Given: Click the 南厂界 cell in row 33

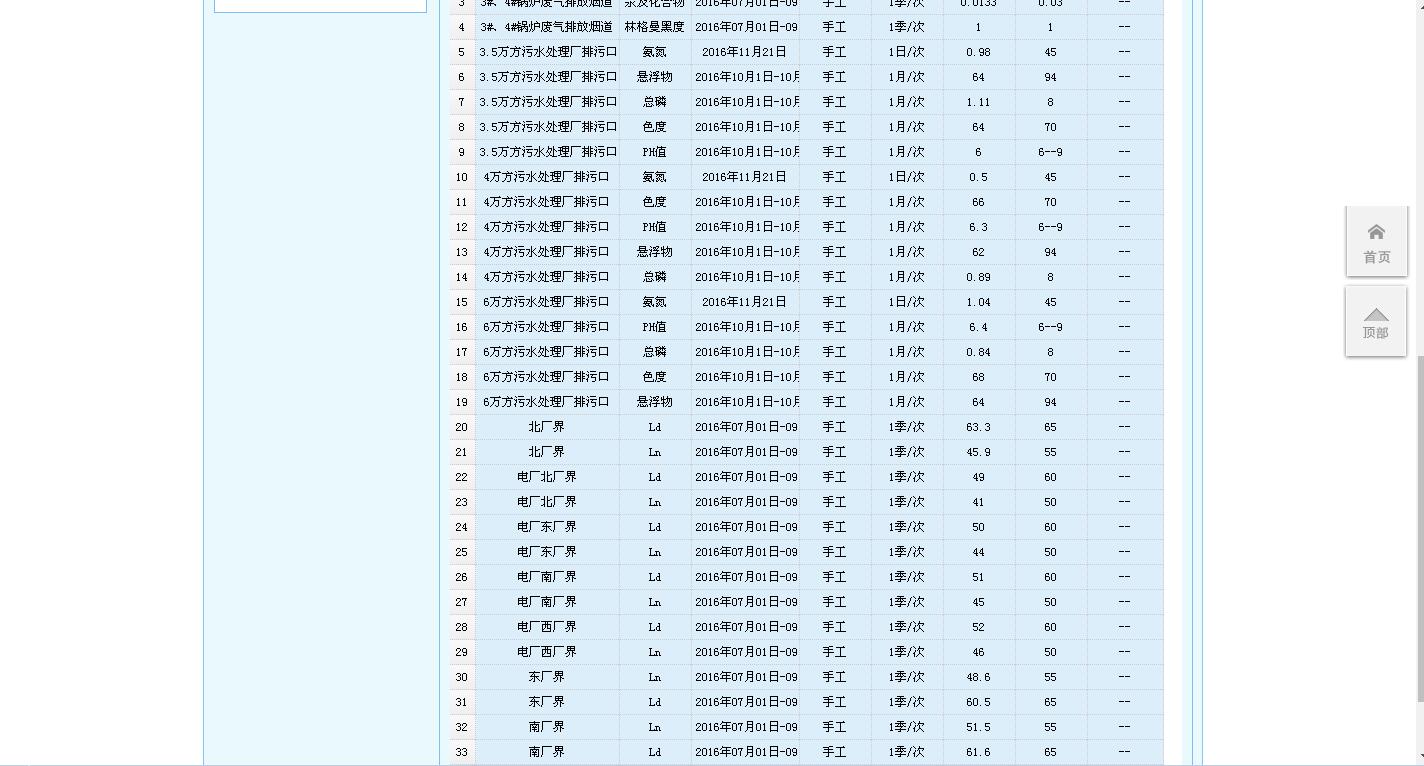Looking at the screenshot, I should pos(546,752).
